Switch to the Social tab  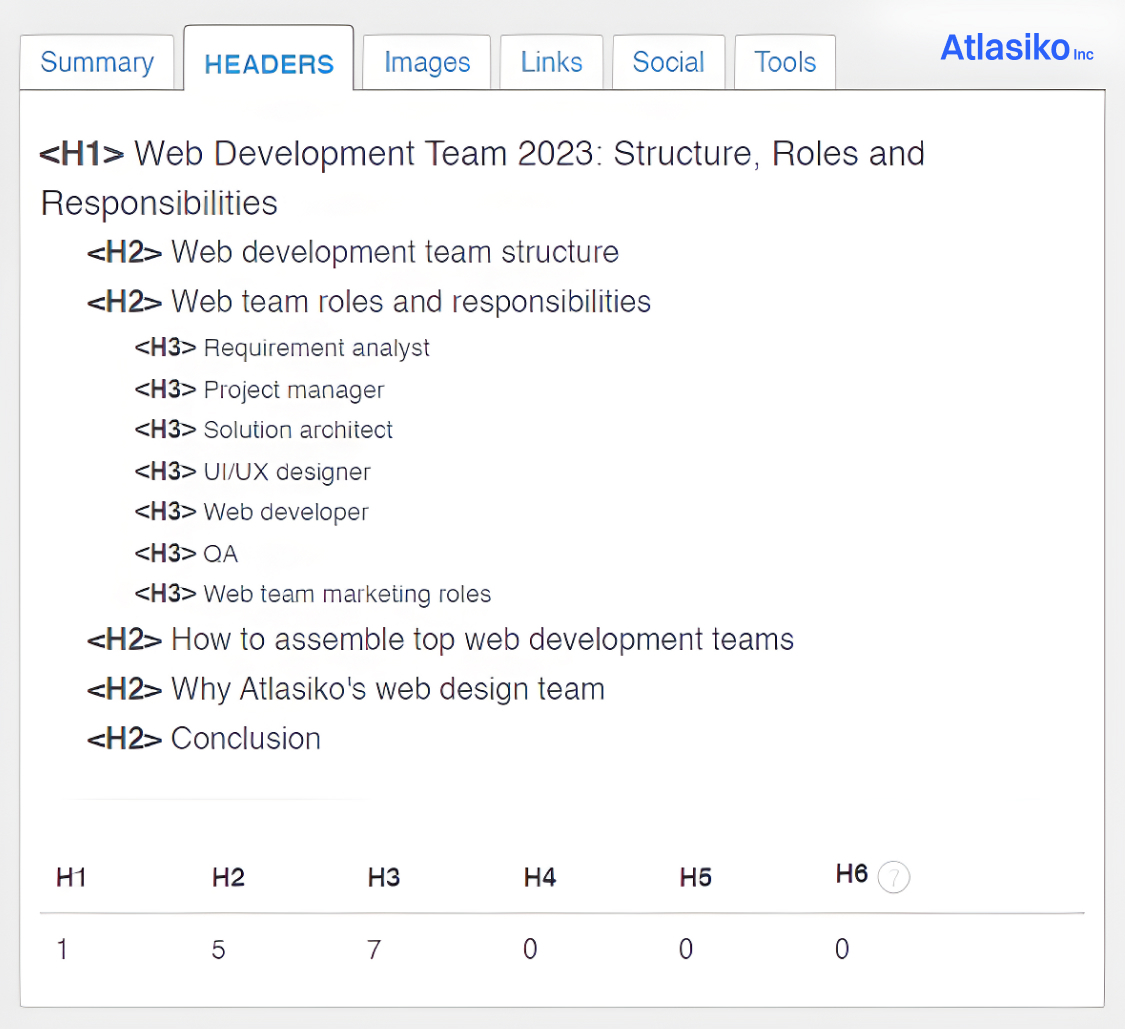point(668,62)
